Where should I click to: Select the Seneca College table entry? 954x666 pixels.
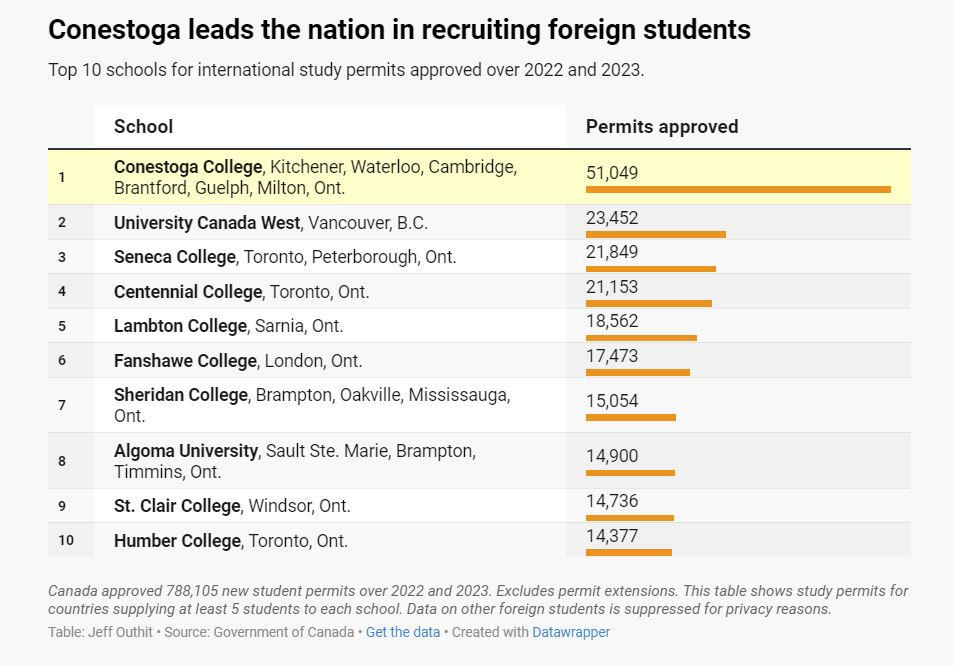pos(175,257)
